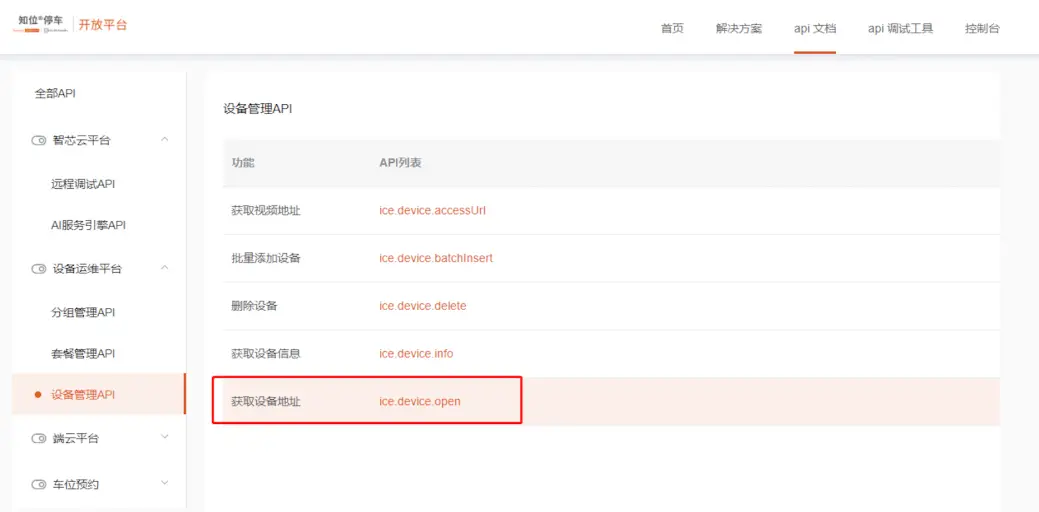Viewport: 1039px width, 512px height.
Task: Click toggle icon beside 端云平台
Action: click(x=39, y=438)
